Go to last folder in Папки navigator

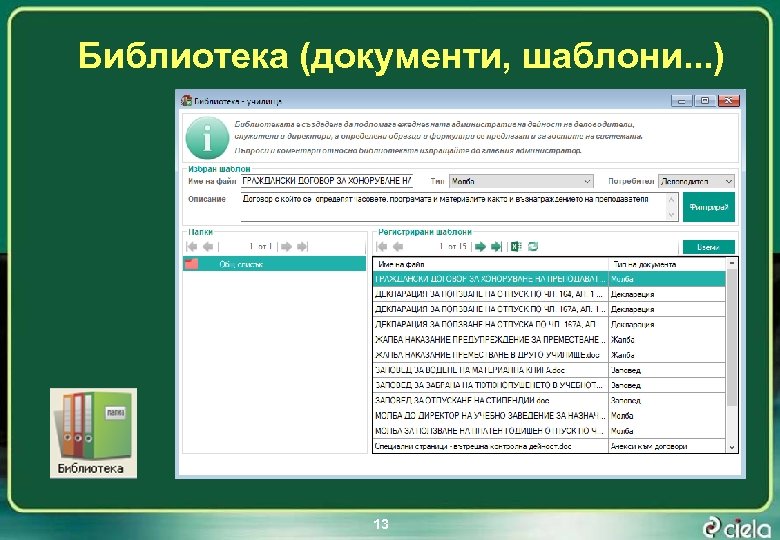click(302, 247)
